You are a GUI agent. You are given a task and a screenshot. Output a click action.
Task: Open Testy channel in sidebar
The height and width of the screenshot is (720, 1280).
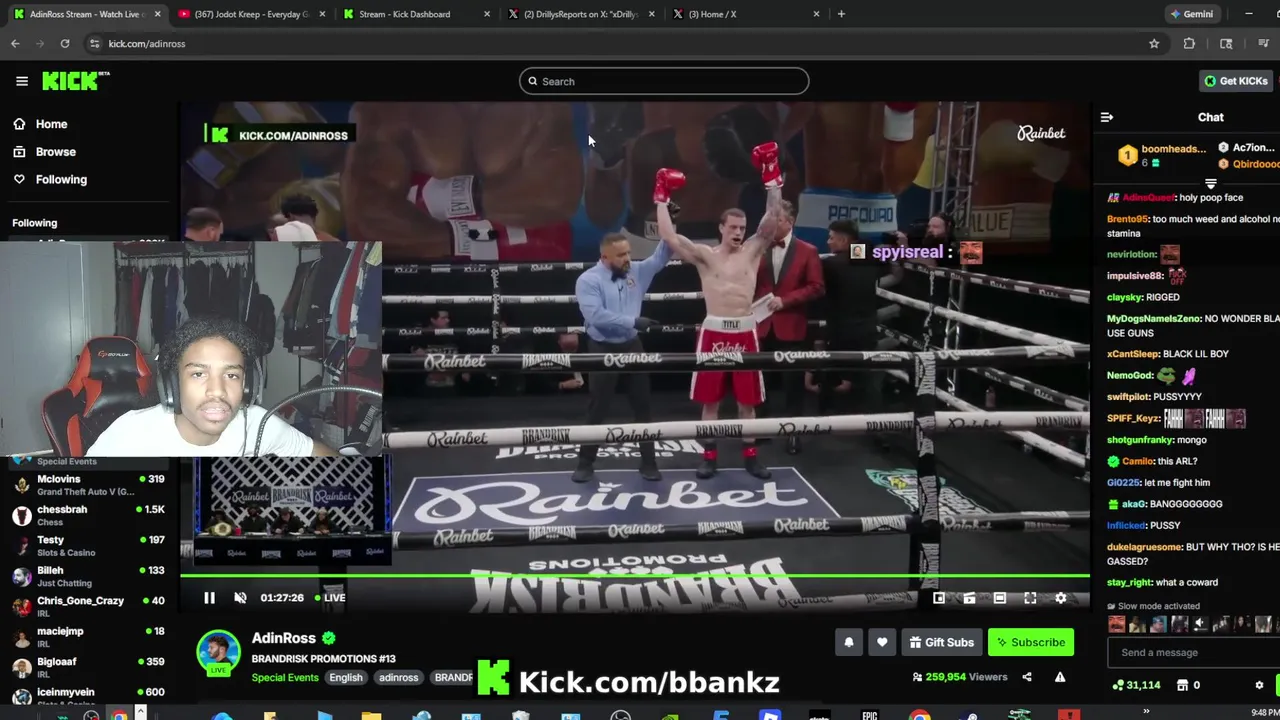[88, 546]
